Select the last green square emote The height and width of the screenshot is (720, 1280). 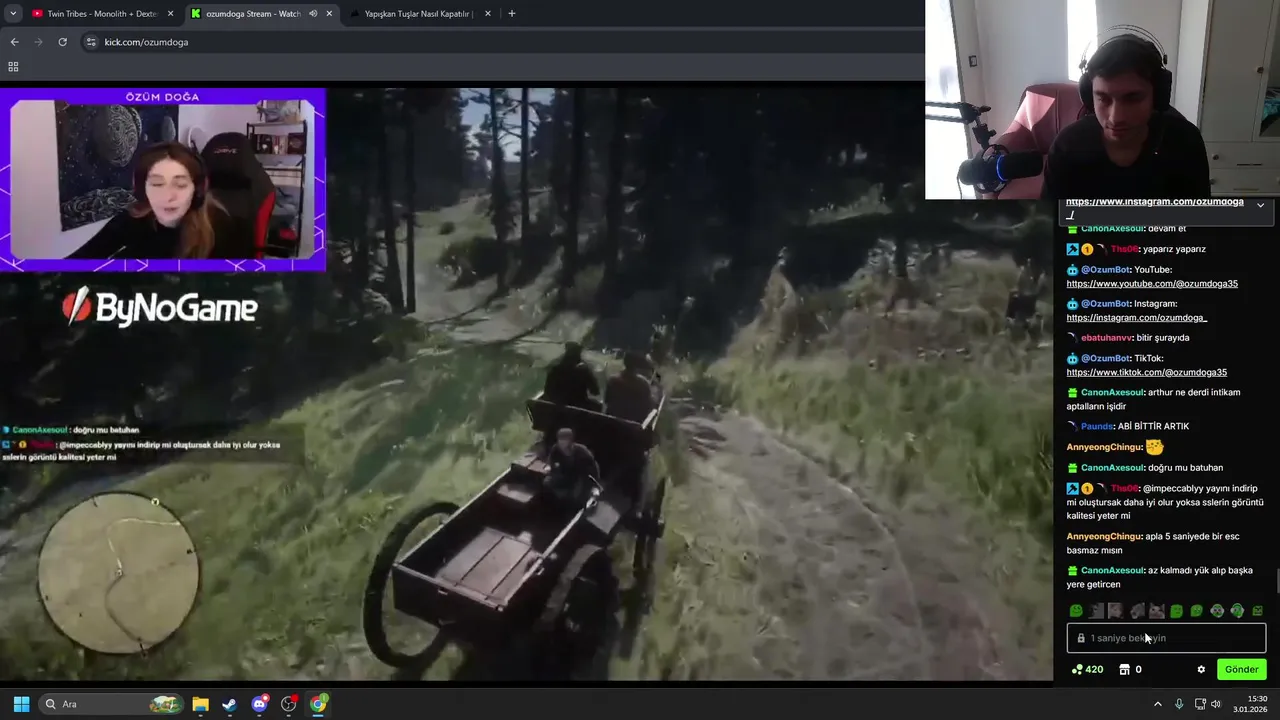(x=1257, y=611)
